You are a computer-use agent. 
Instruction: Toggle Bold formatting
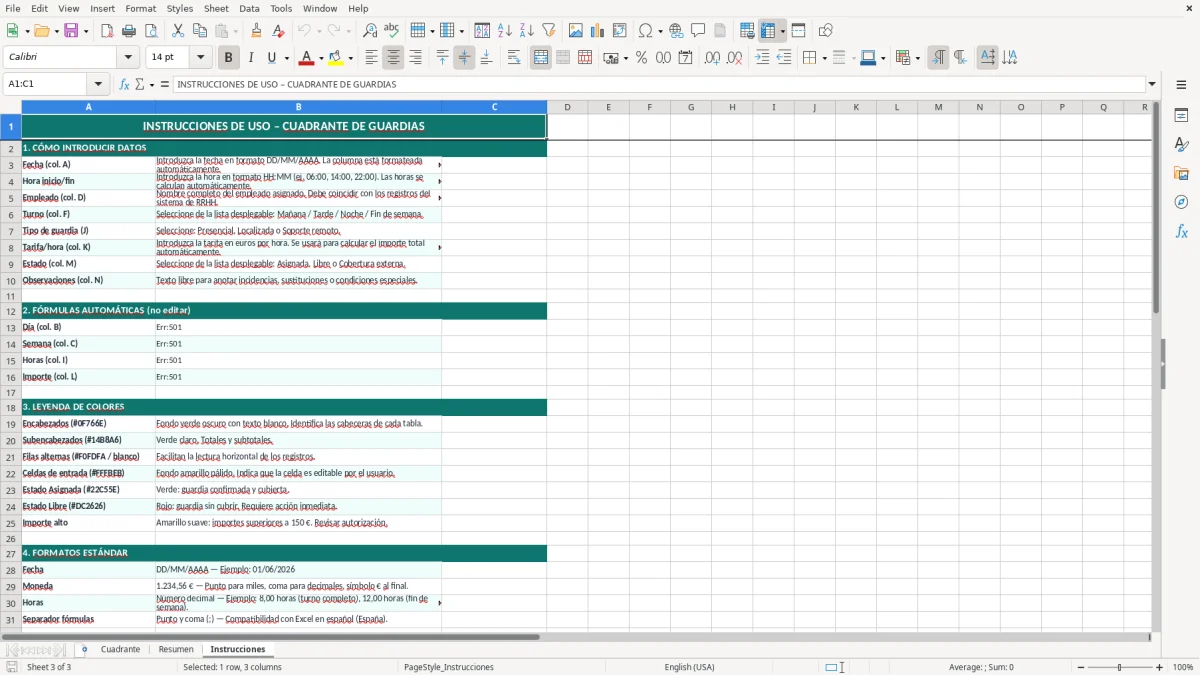(229, 58)
